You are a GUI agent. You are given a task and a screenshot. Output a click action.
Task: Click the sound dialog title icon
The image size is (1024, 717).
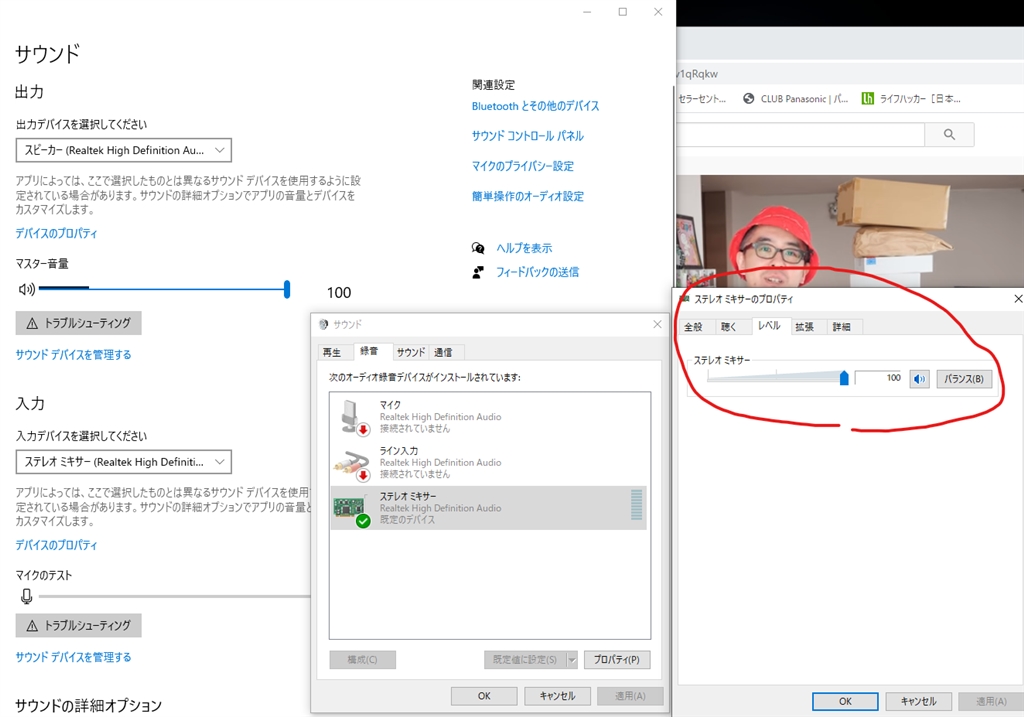[323, 325]
